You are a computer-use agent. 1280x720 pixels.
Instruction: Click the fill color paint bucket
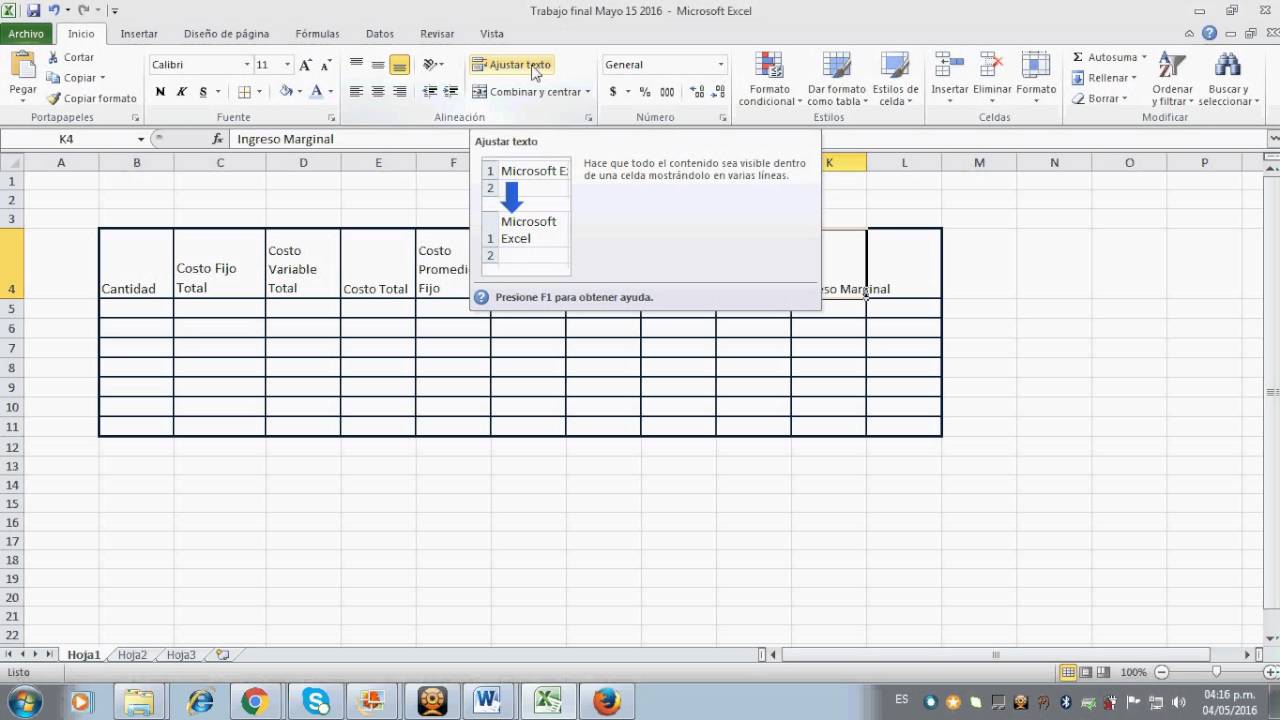point(286,92)
